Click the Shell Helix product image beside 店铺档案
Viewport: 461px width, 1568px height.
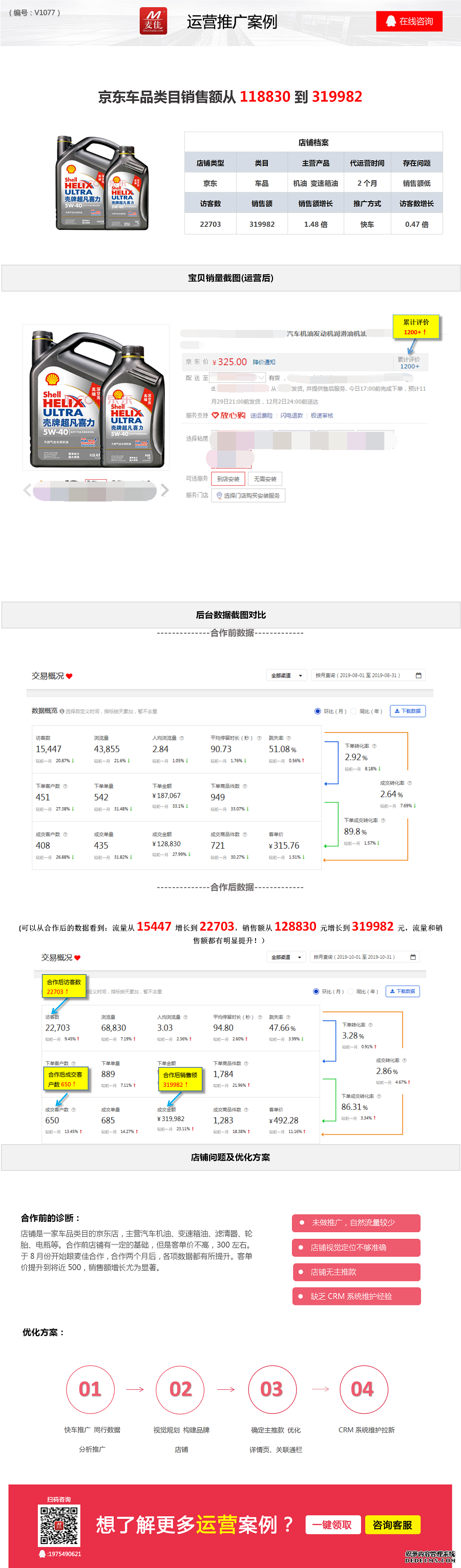[102, 182]
